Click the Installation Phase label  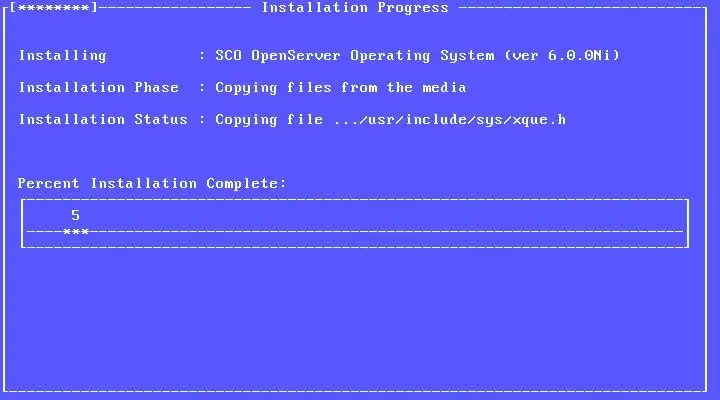pos(99,88)
